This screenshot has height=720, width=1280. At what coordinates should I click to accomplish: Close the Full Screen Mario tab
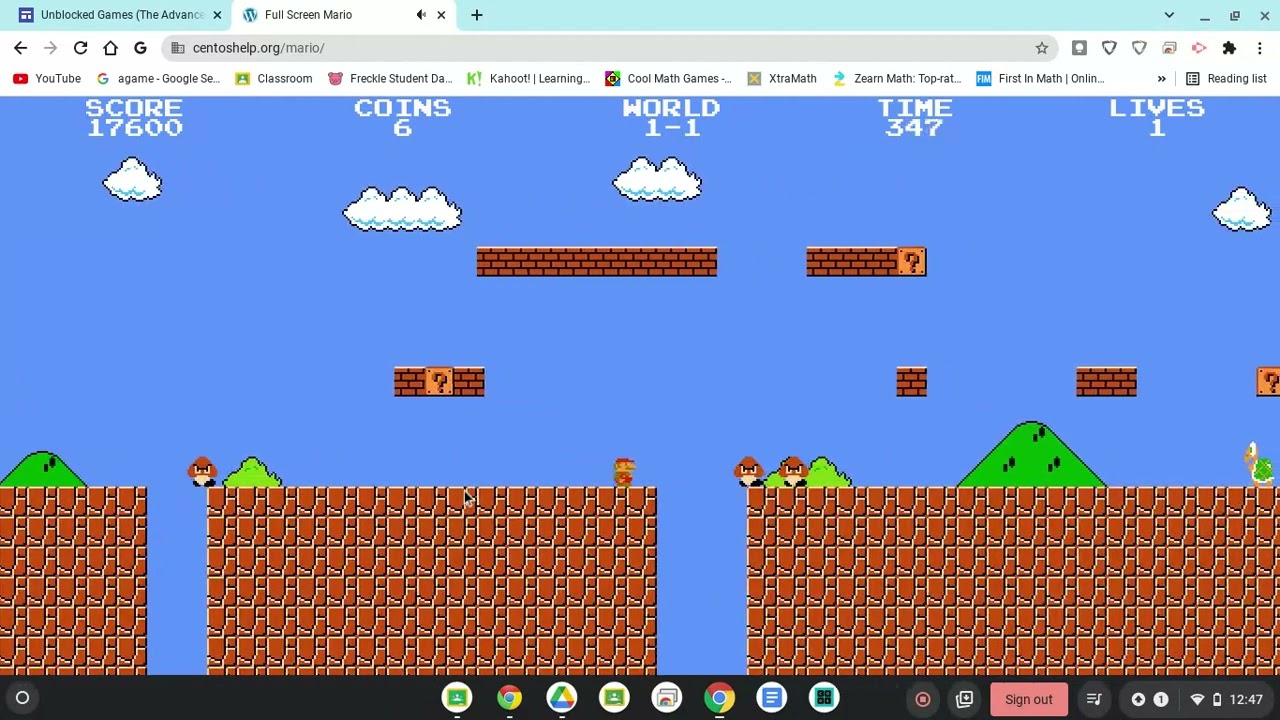(441, 15)
